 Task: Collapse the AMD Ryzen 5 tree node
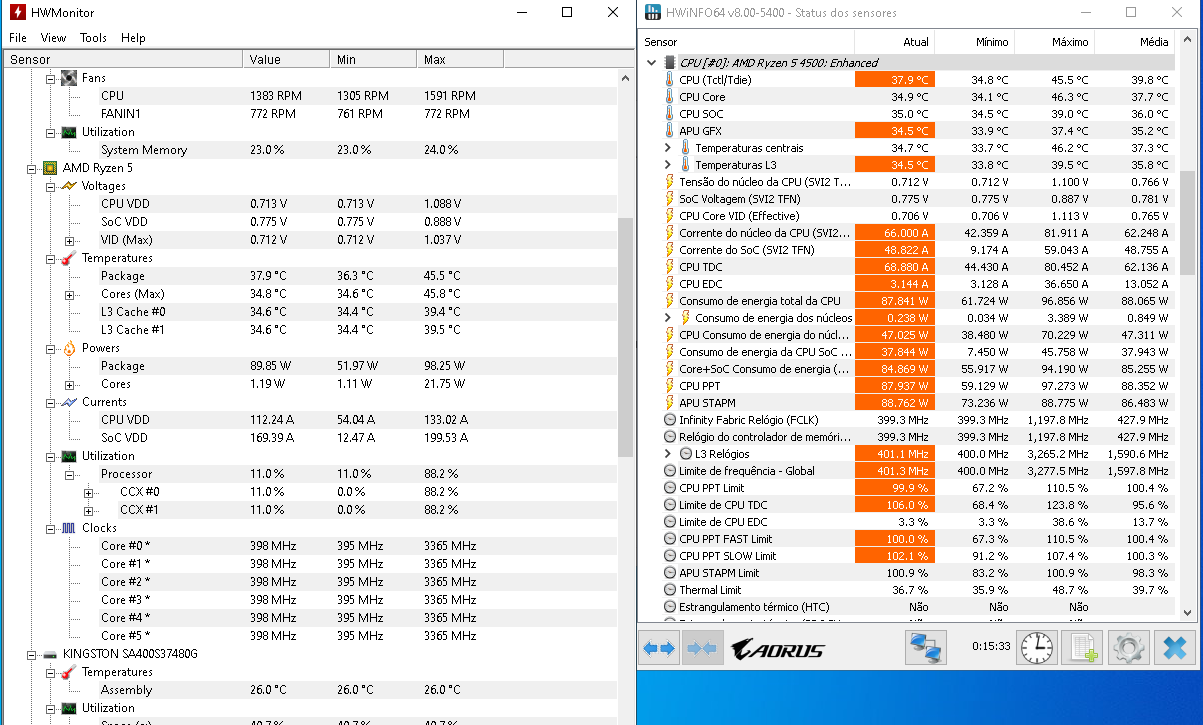click(32, 169)
